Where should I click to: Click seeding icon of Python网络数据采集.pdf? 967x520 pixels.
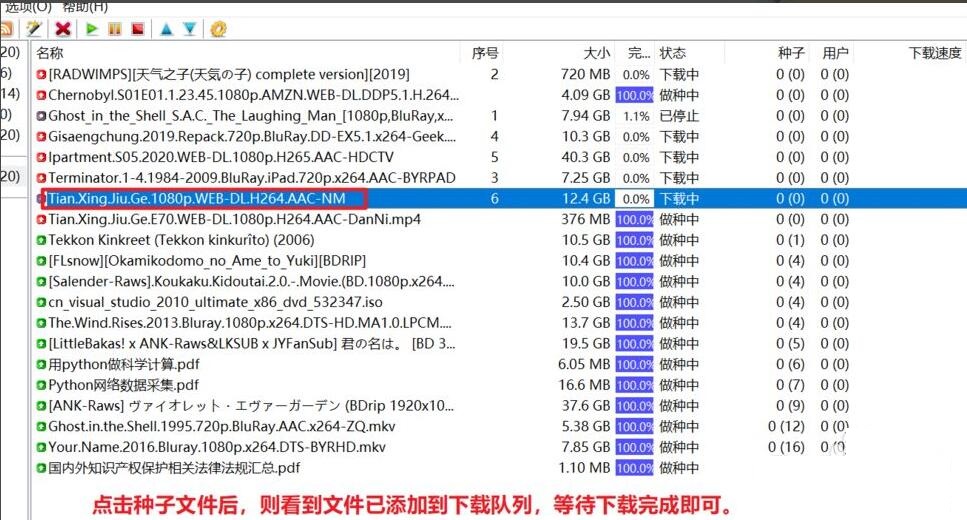(x=41, y=386)
